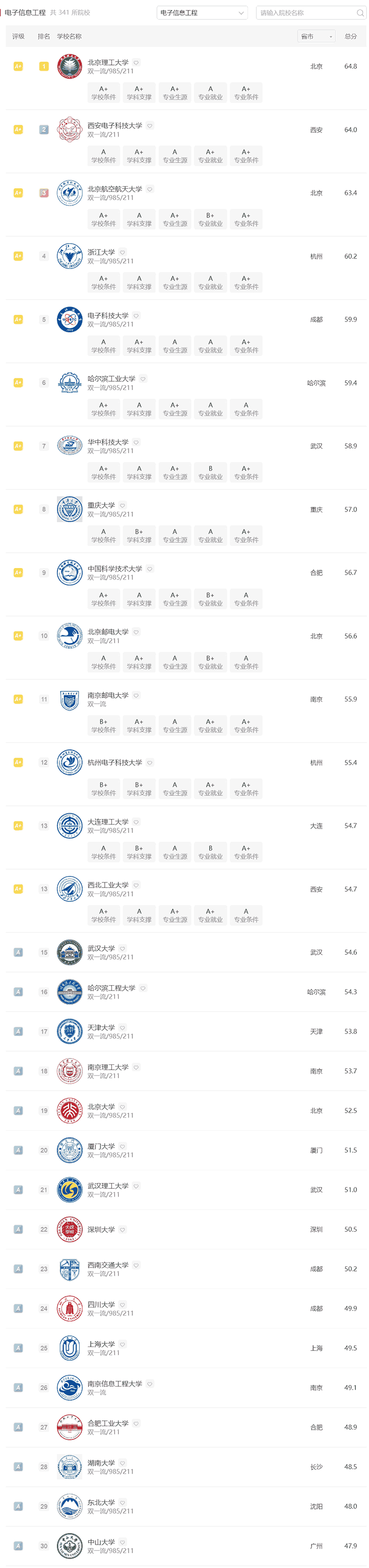Click the 院校名称 search input field

coord(306,13)
